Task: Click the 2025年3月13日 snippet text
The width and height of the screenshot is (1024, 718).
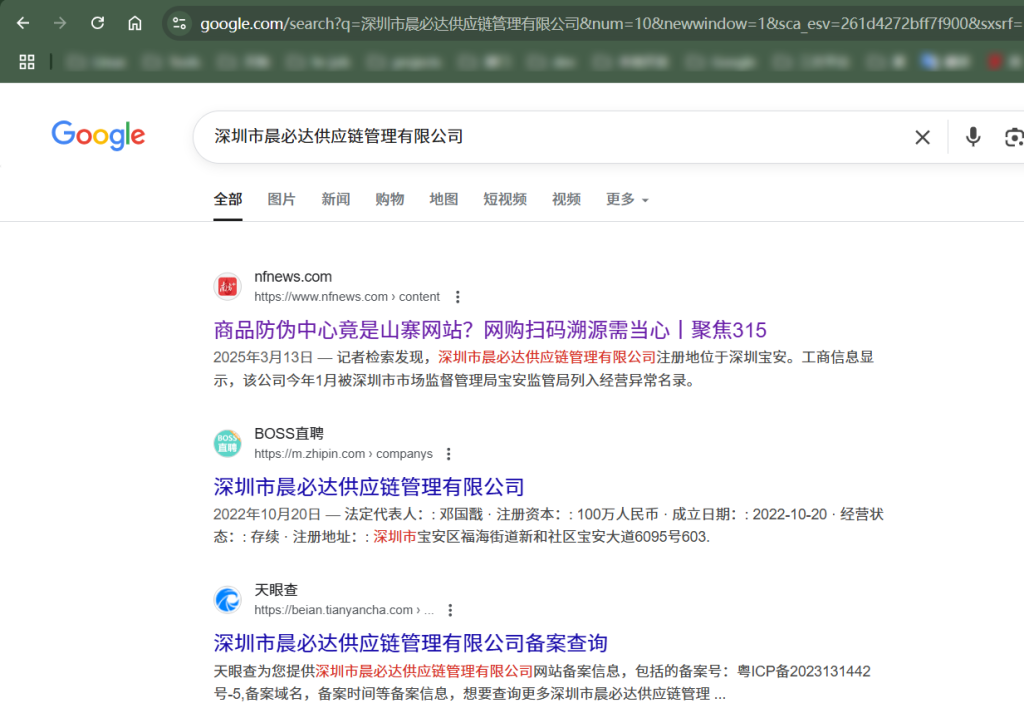Action: tap(263, 357)
